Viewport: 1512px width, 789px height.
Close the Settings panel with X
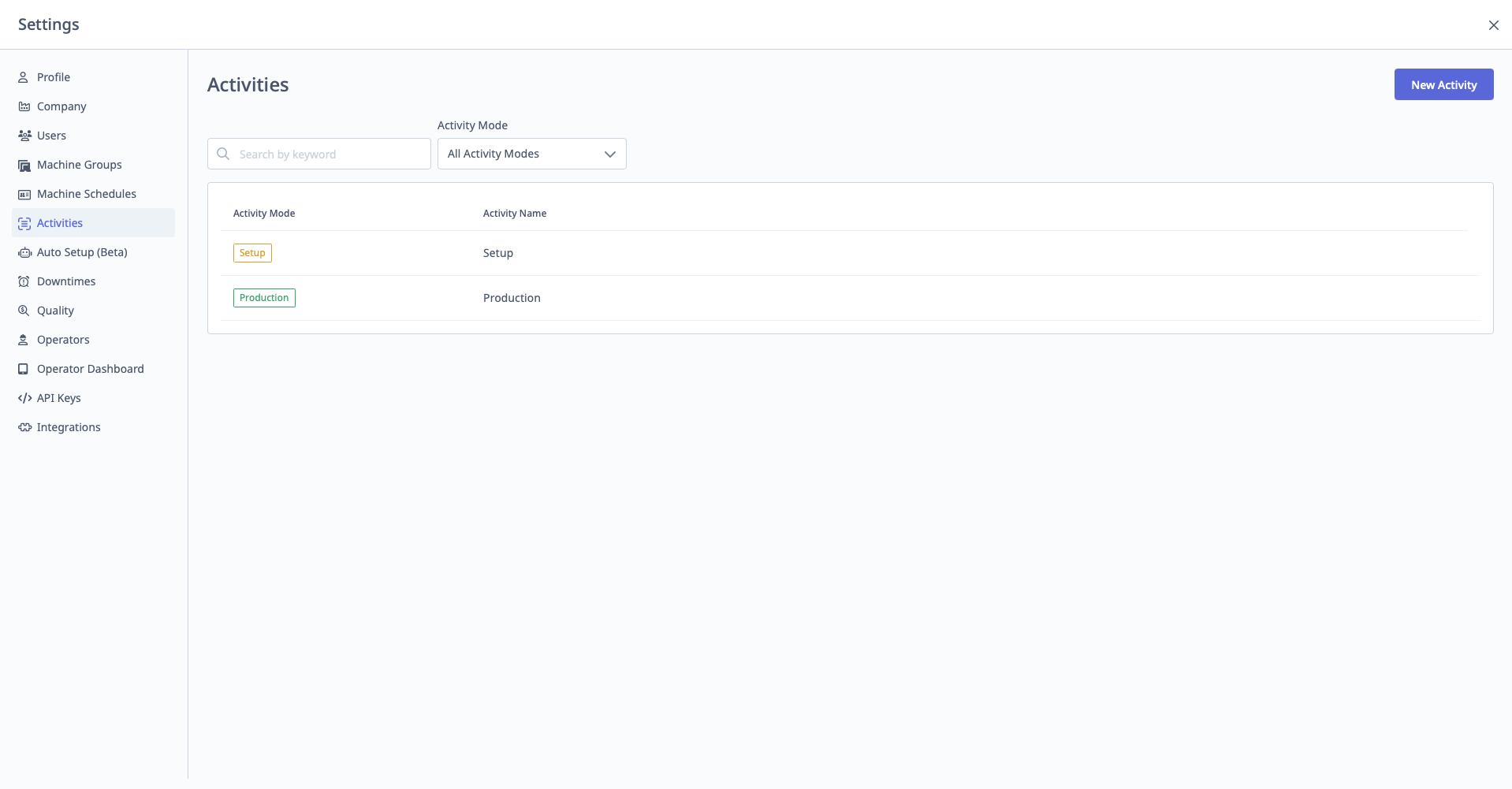tap(1493, 25)
